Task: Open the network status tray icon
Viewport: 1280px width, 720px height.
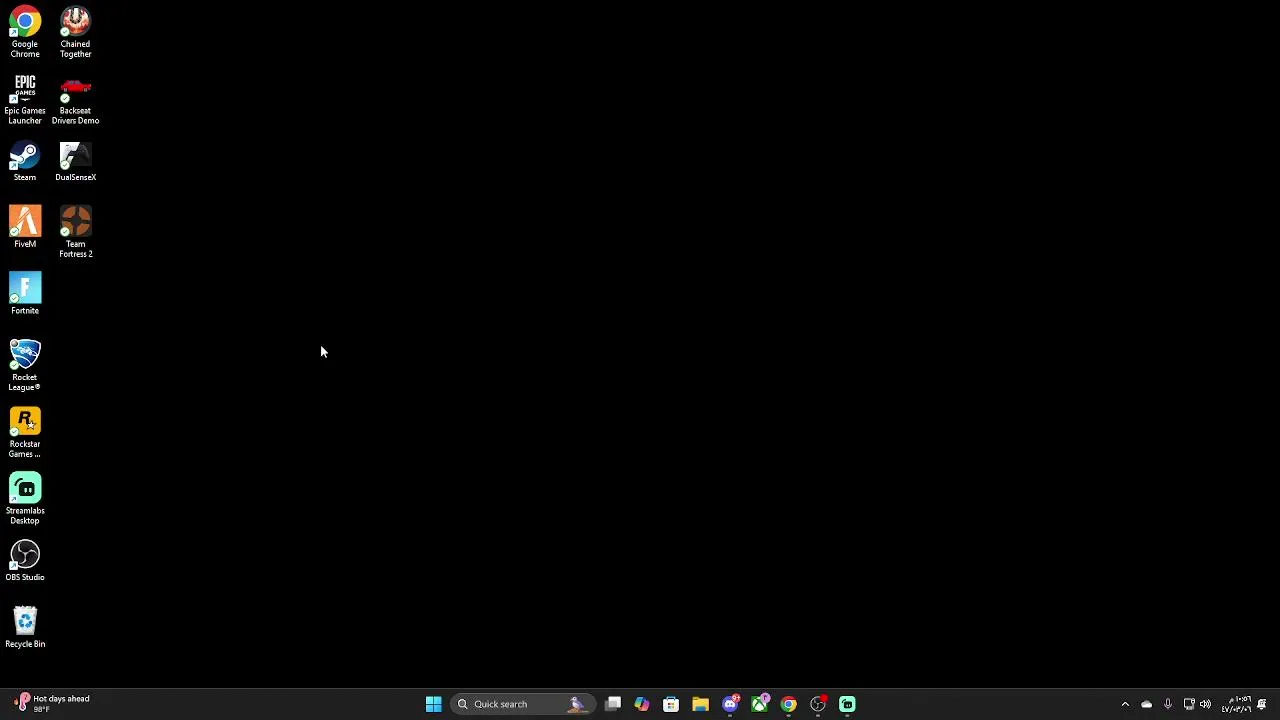Action: coord(1189,704)
